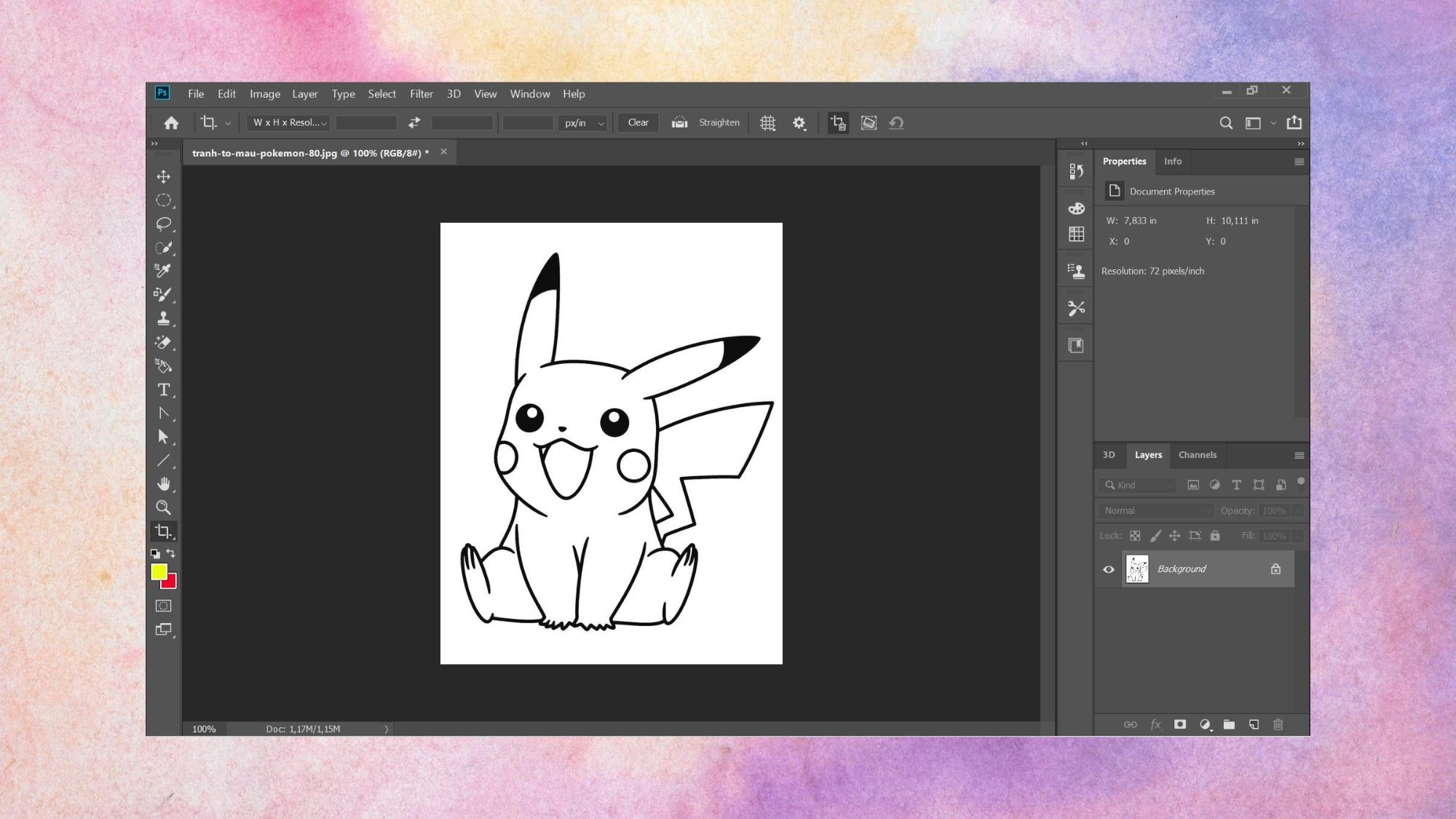Image resolution: width=1456 pixels, height=819 pixels.
Task: Create a new layer from the Layers panel
Action: tap(1254, 724)
